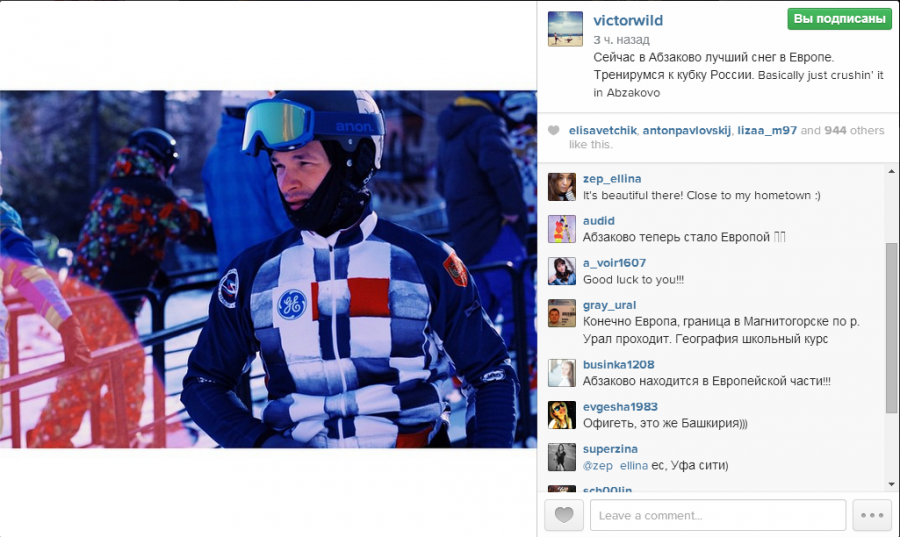The image size is (900, 537).
Task: Click the @zep_ellina mention in superzina's comment
Action: pyautogui.click(x=615, y=465)
